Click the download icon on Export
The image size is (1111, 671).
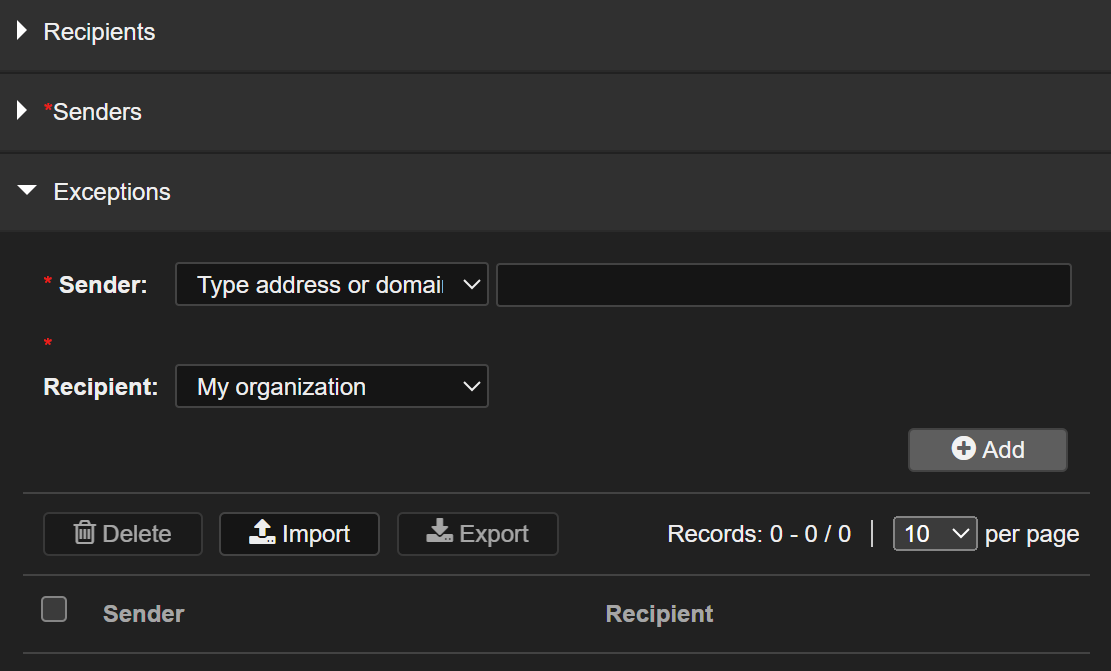(x=439, y=533)
